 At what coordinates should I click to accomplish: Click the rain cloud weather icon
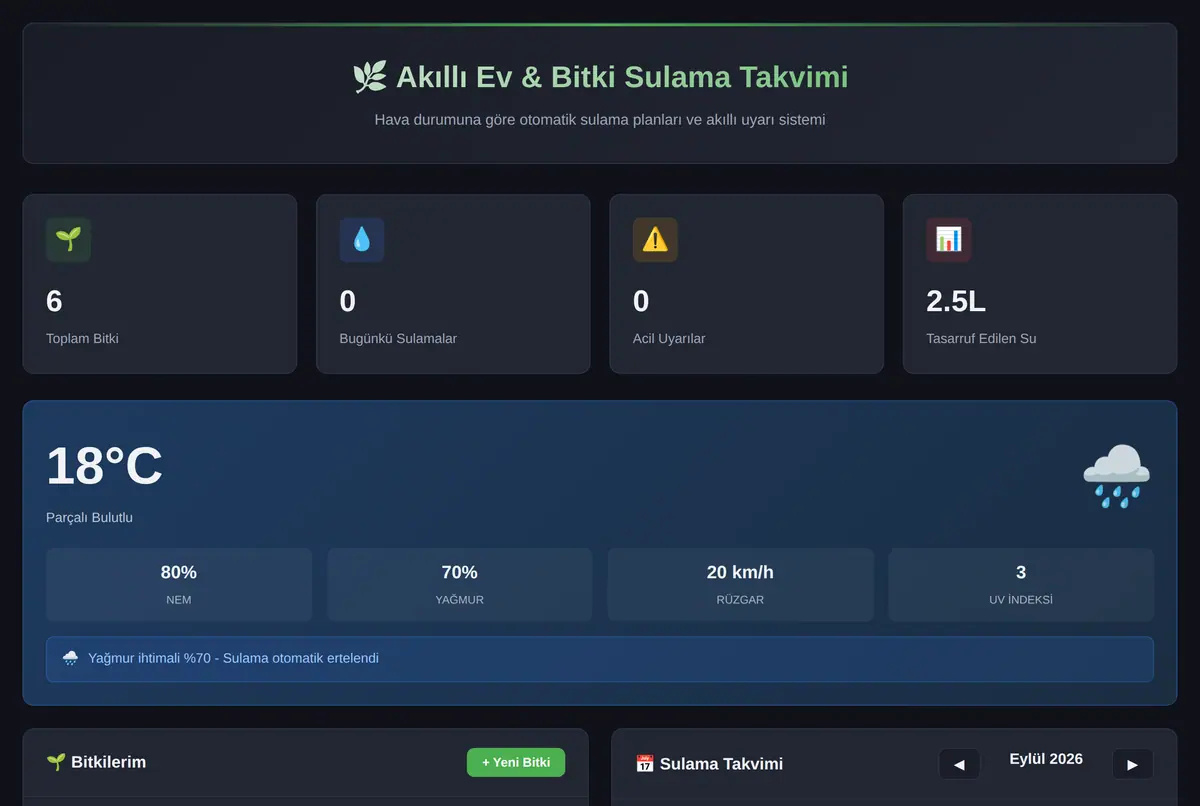(1117, 476)
